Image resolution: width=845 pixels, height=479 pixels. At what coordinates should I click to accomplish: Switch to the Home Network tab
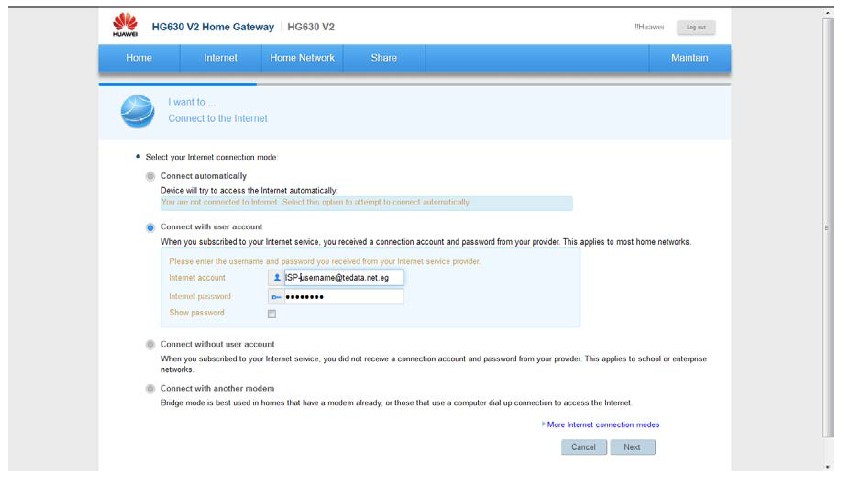pyautogui.click(x=302, y=58)
